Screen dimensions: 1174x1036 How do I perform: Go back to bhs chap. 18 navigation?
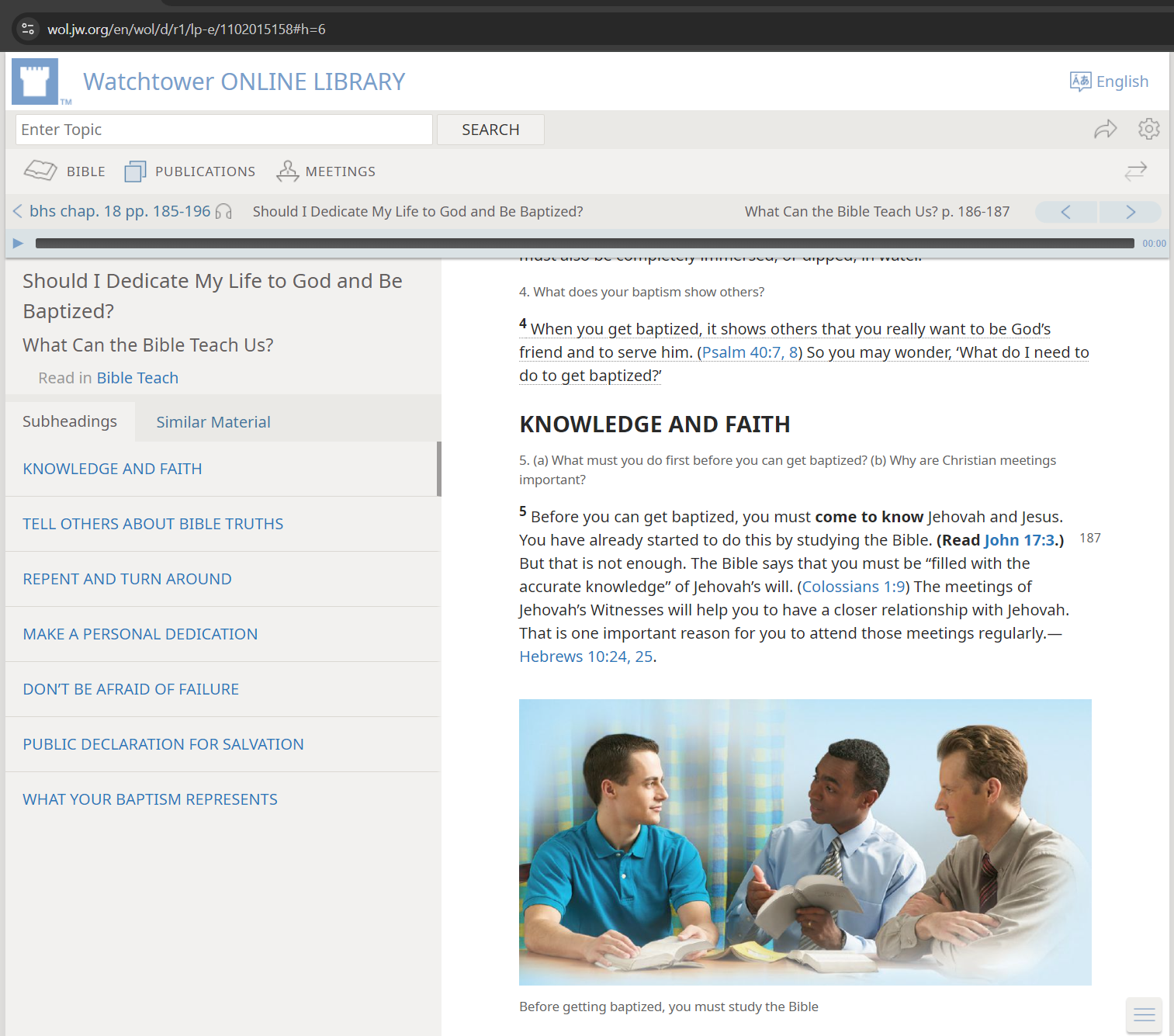pyautogui.click(x=112, y=211)
